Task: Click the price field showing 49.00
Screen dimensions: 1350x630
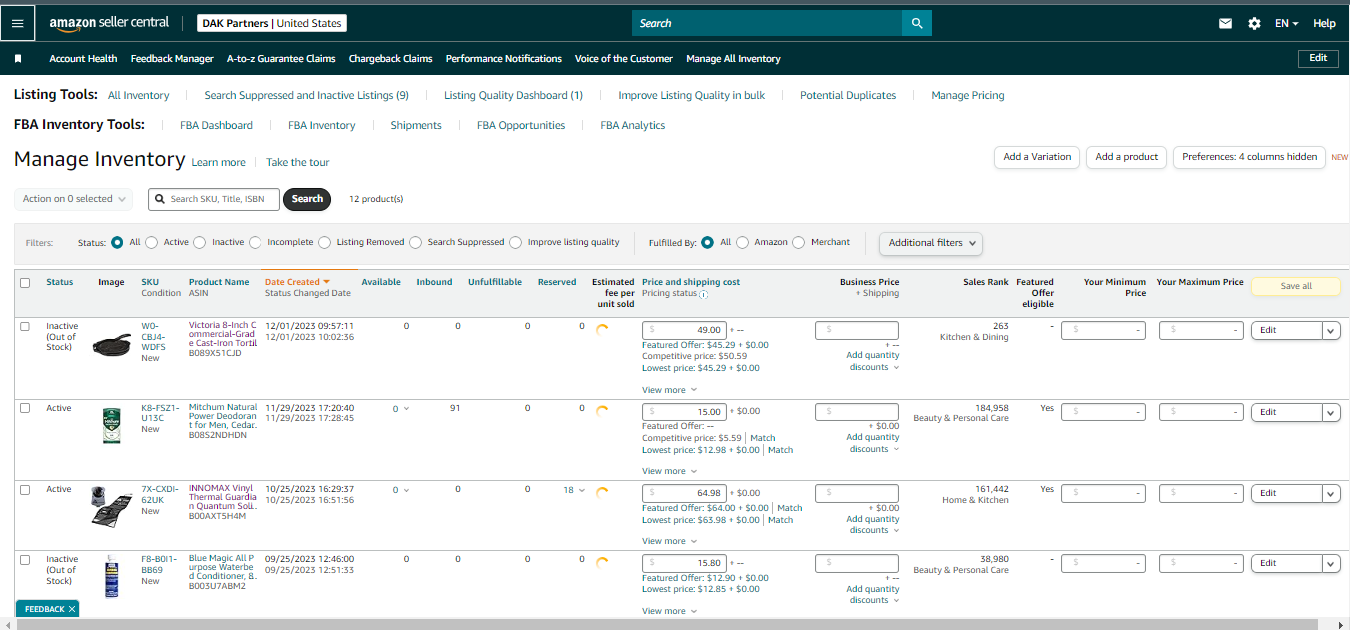Action: [684, 329]
